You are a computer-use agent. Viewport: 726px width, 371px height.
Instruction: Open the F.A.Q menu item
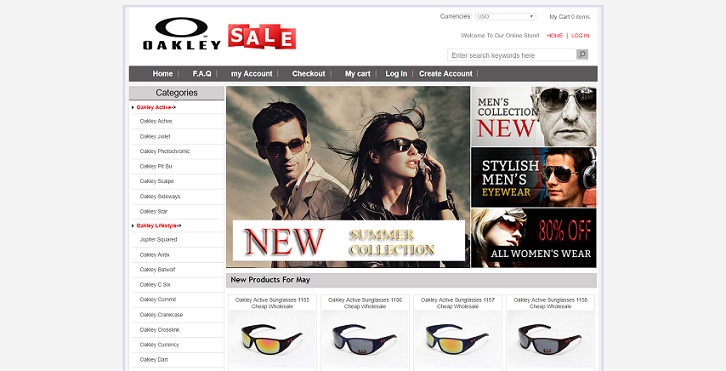click(x=202, y=74)
